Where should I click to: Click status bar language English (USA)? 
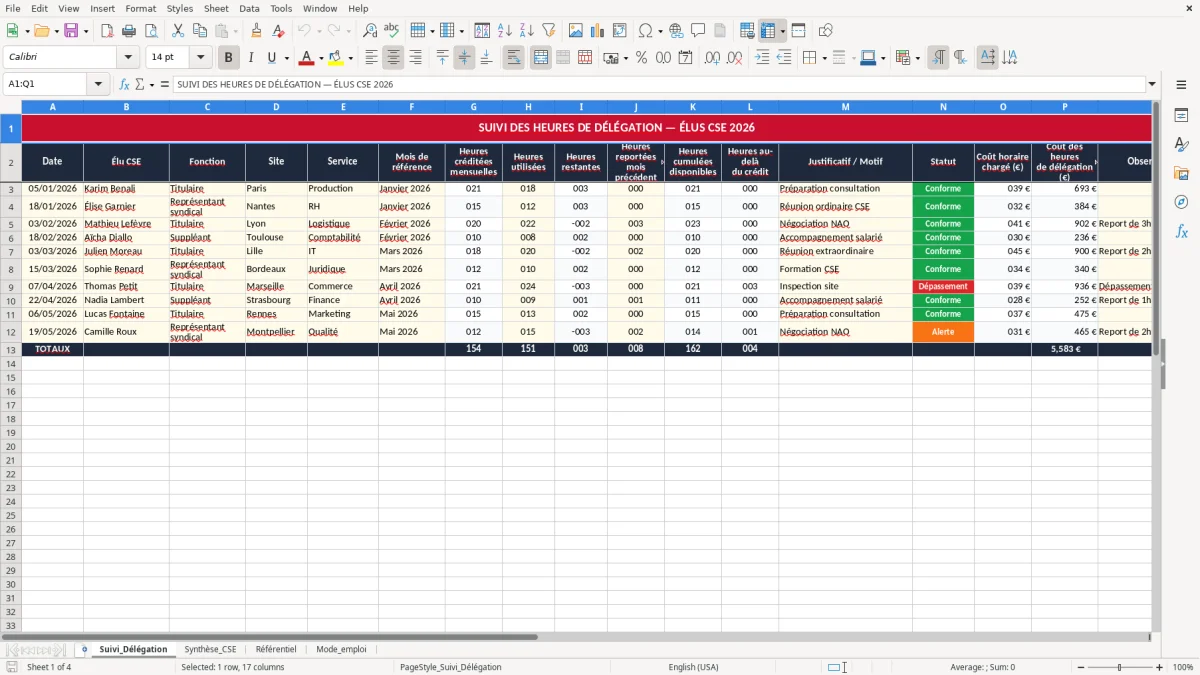point(693,667)
